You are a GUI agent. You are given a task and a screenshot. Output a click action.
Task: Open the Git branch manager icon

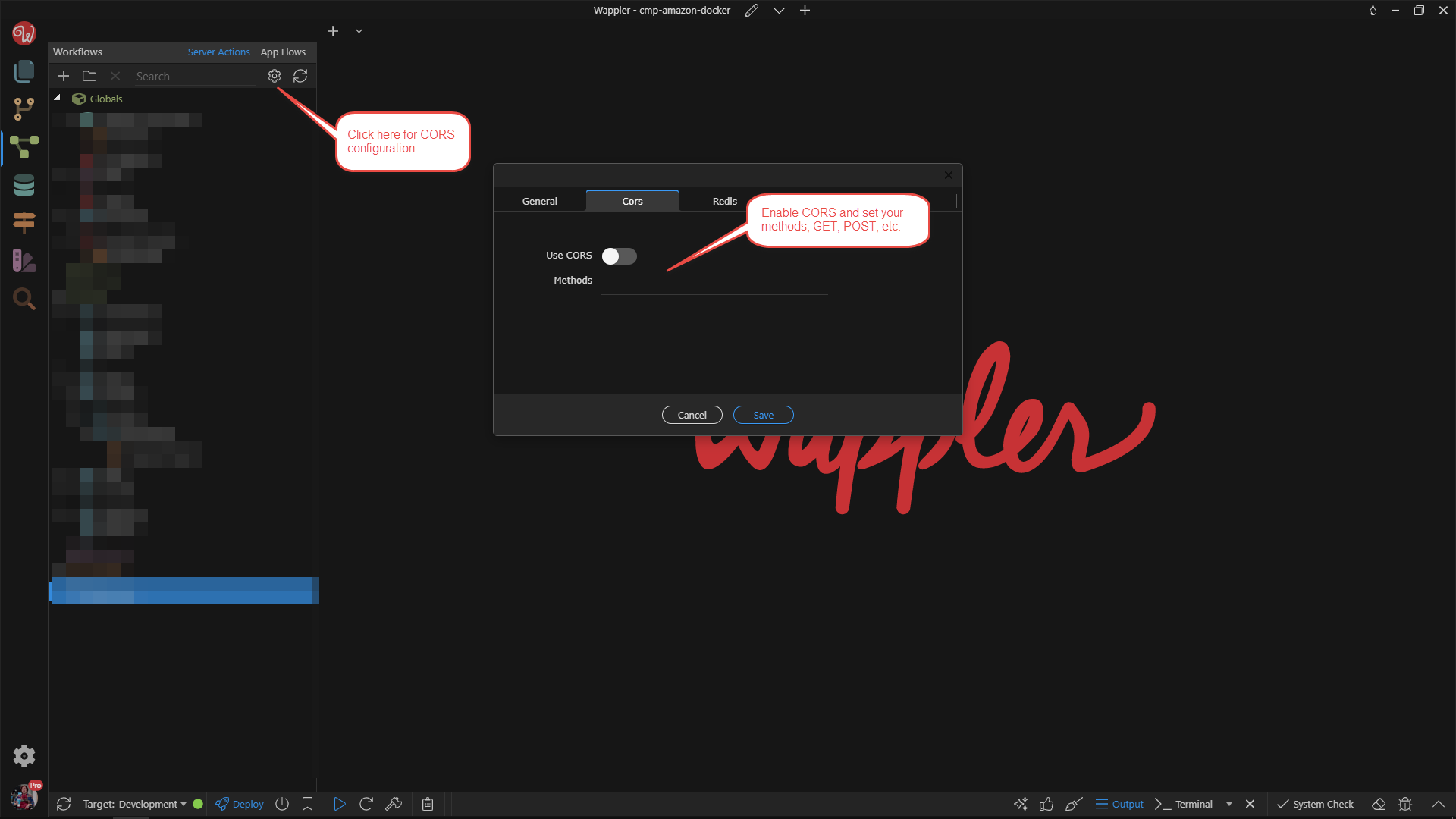pyautogui.click(x=24, y=109)
